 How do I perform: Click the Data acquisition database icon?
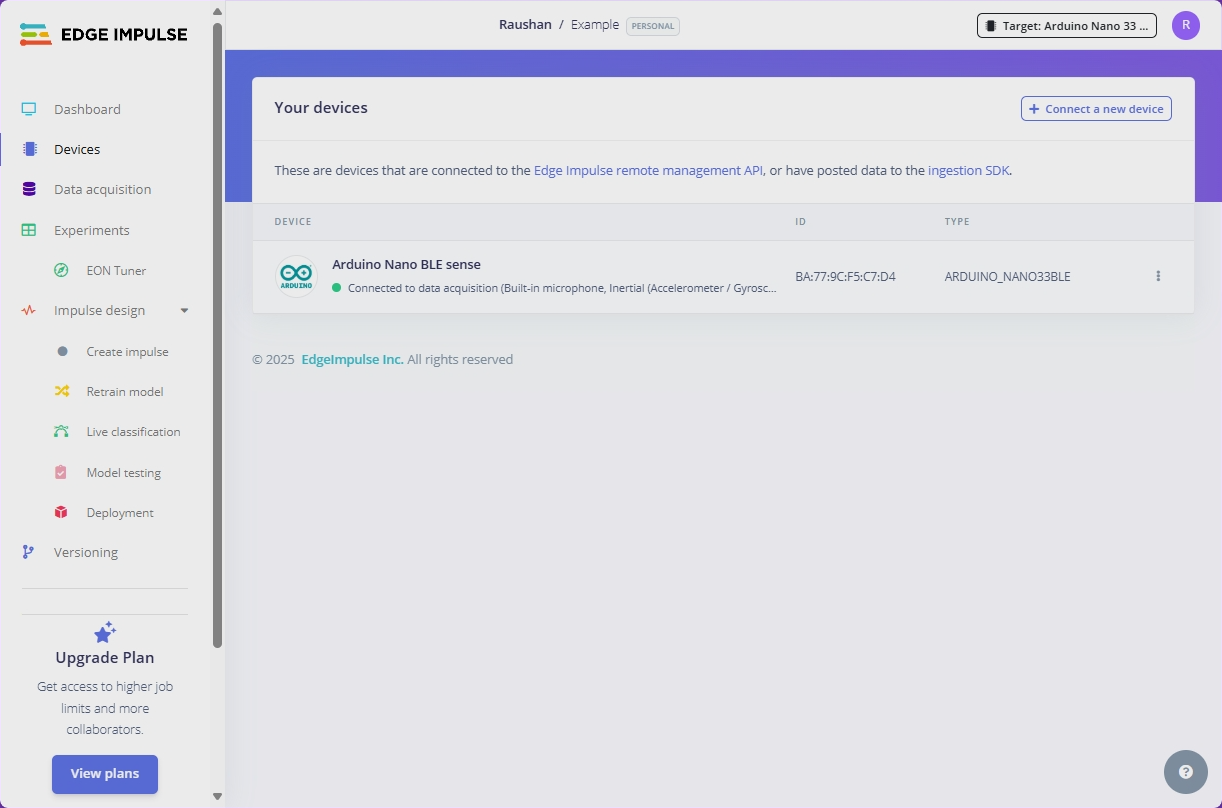tap(29, 189)
